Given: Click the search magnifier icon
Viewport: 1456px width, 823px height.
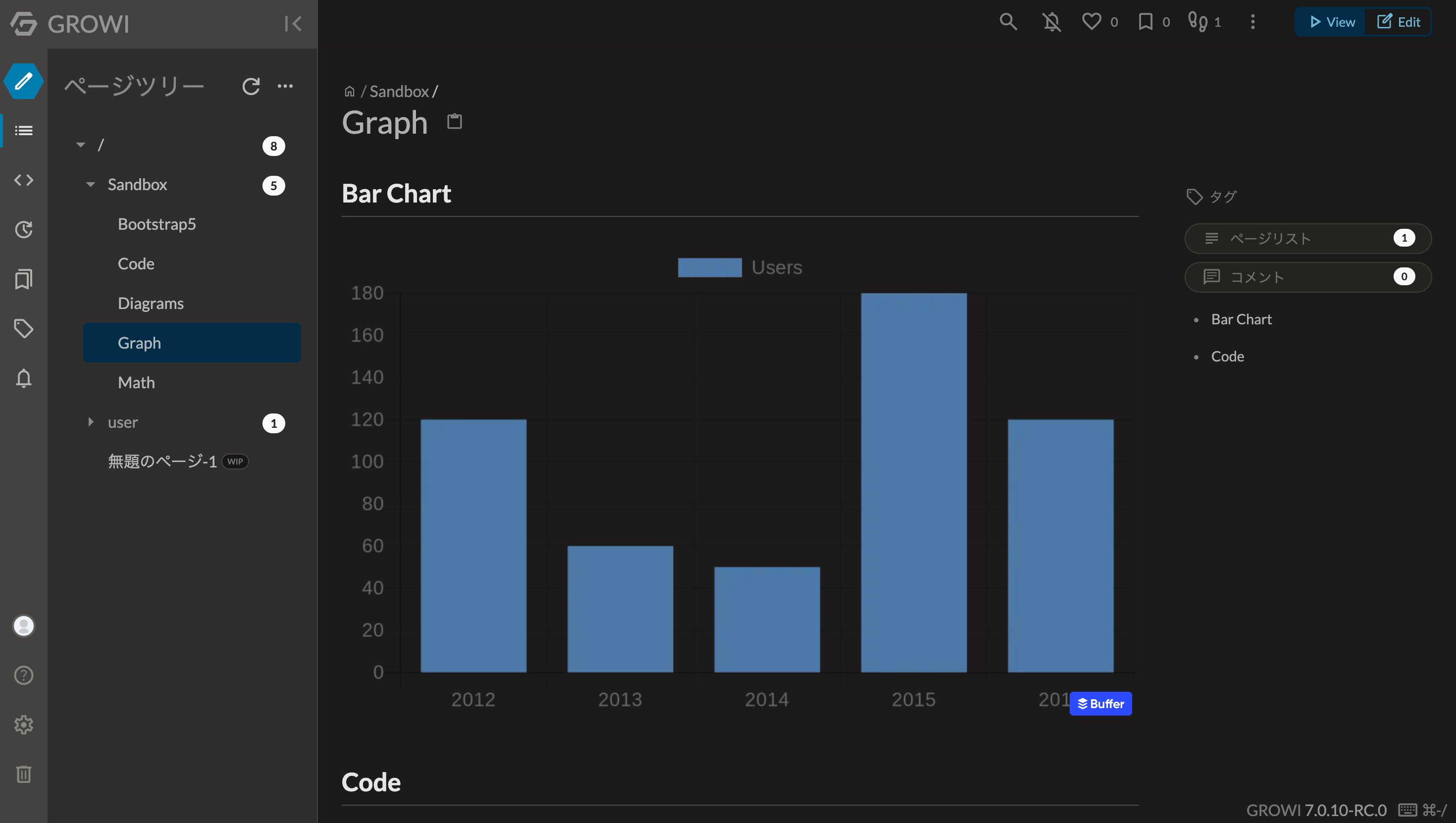Looking at the screenshot, I should 1008,22.
